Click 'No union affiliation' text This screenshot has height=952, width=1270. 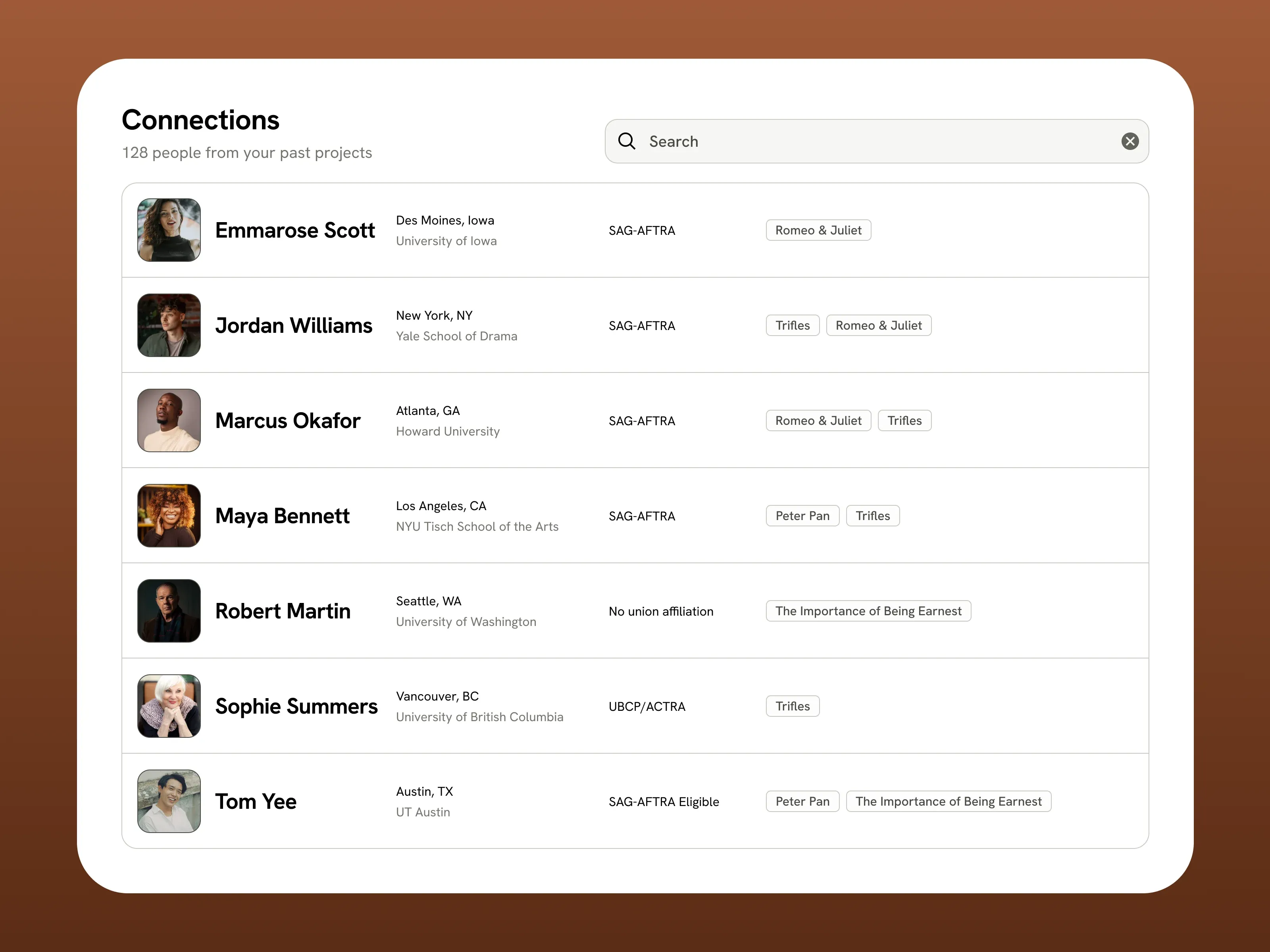click(x=661, y=612)
